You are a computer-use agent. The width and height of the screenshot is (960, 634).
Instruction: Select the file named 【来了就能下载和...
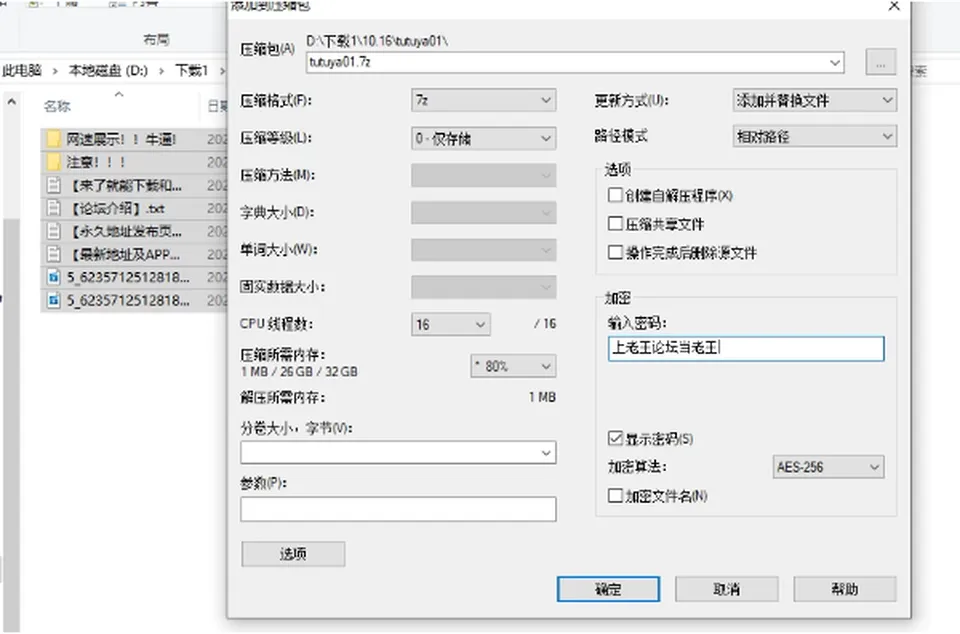[124, 185]
